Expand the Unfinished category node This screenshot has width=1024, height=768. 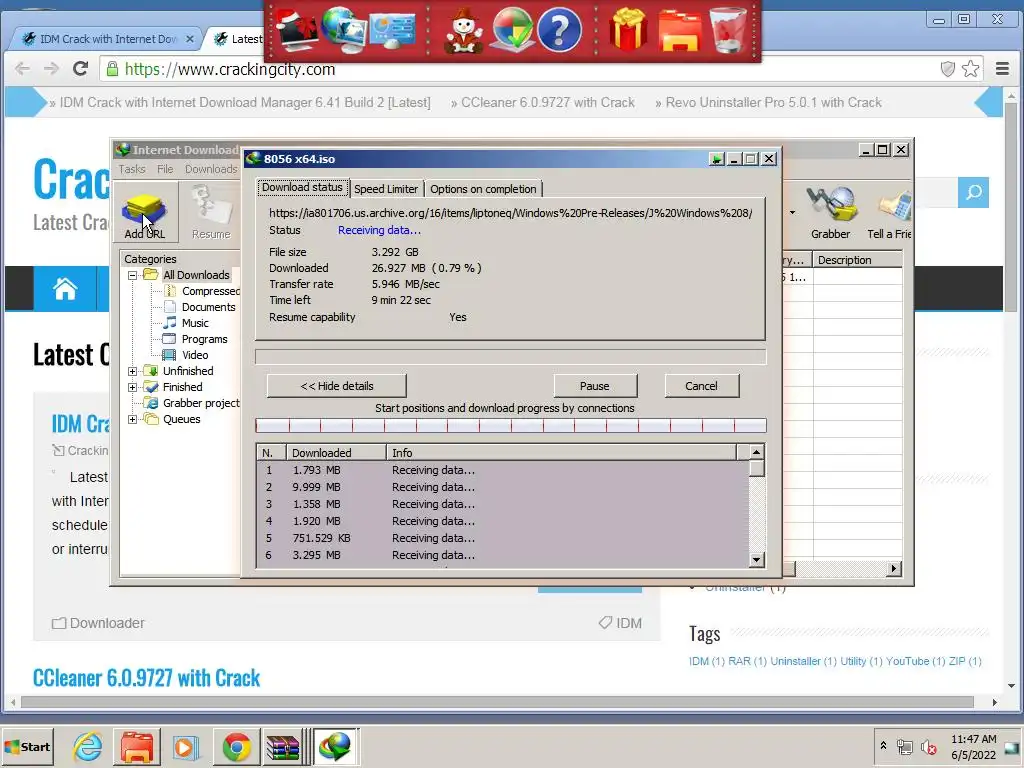click(133, 371)
